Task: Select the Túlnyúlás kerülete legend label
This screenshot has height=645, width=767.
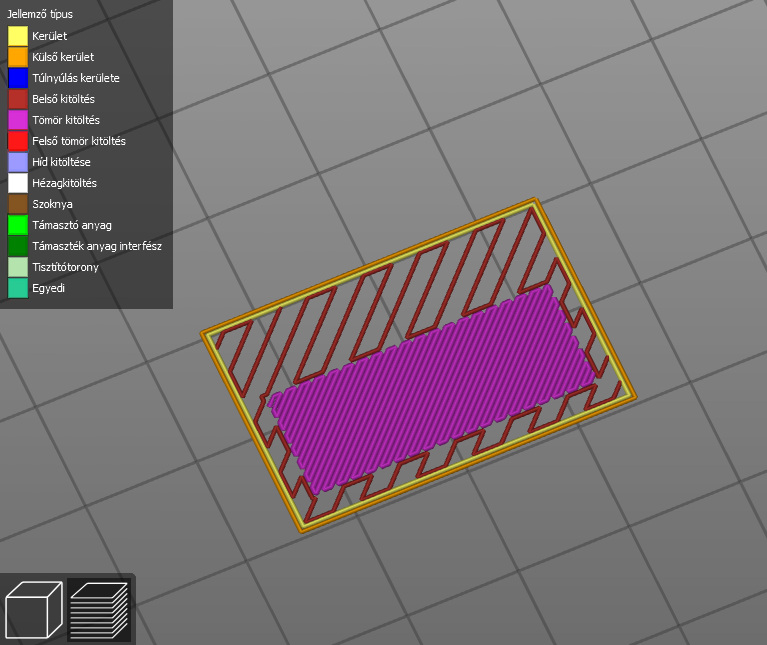Action: coord(76,78)
